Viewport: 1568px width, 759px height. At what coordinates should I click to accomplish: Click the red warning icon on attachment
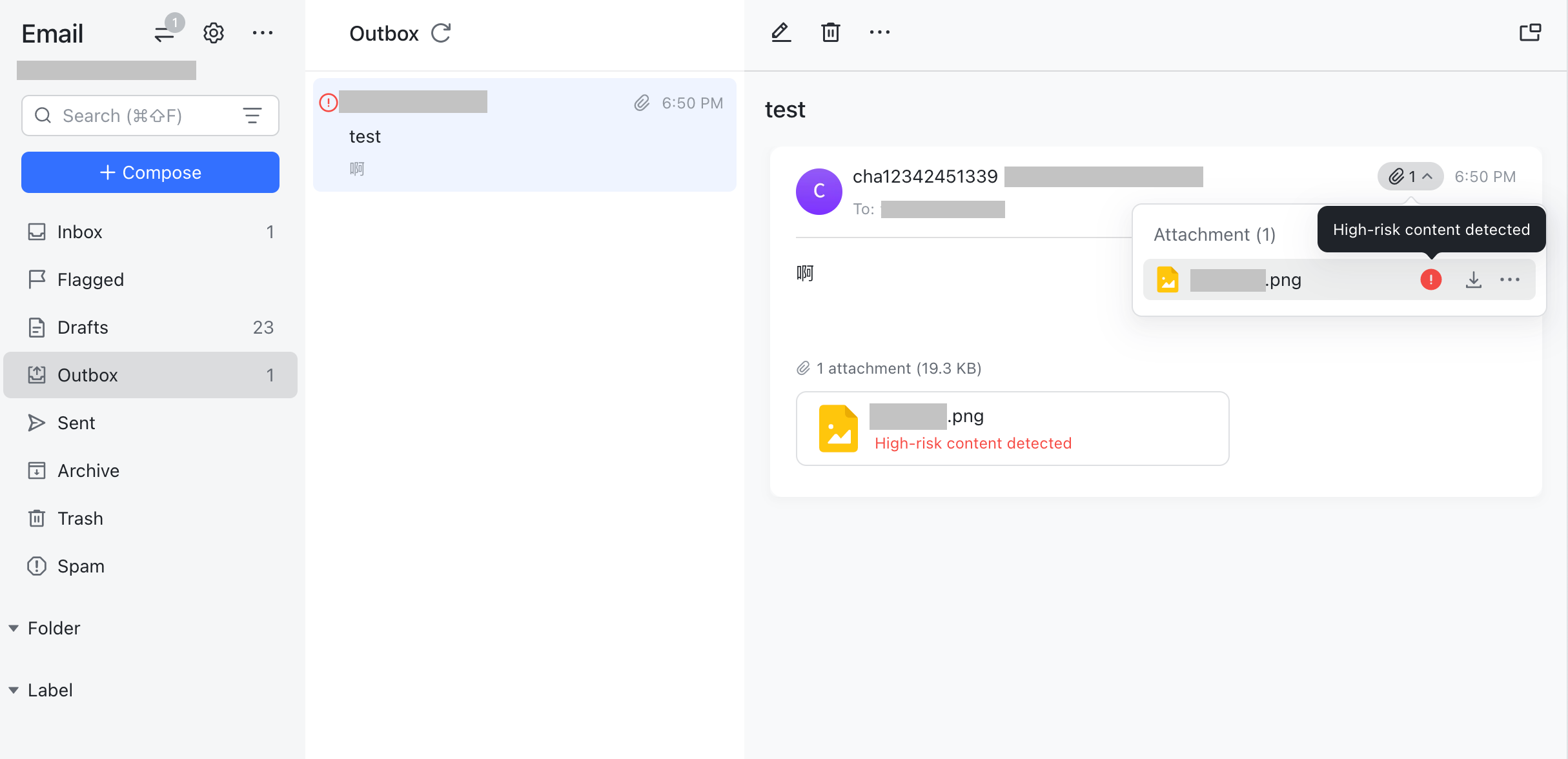click(x=1431, y=279)
